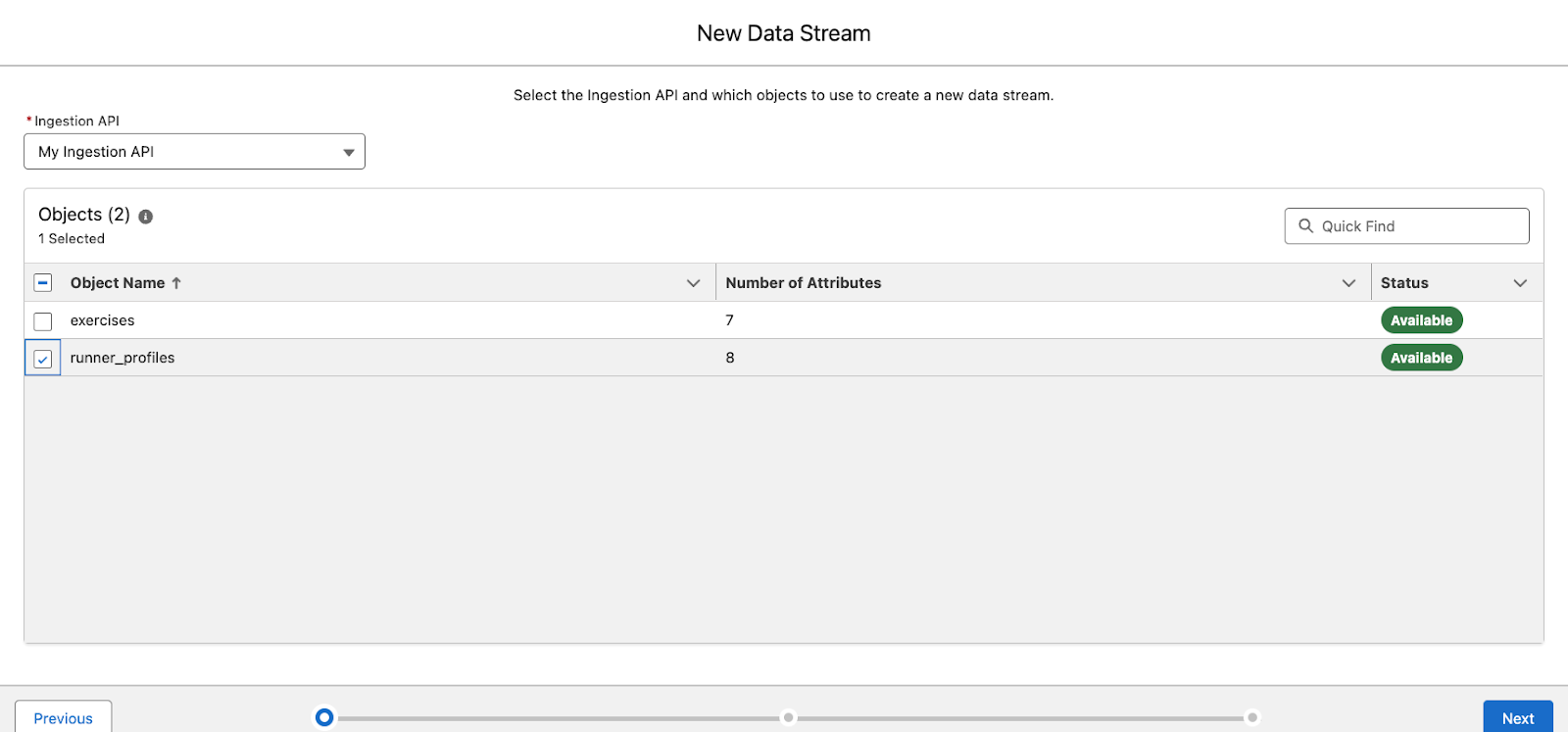The width and height of the screenshot is (1568, 732).
Task: Click the first progress step indicator
Action: [x=324, y=717]
